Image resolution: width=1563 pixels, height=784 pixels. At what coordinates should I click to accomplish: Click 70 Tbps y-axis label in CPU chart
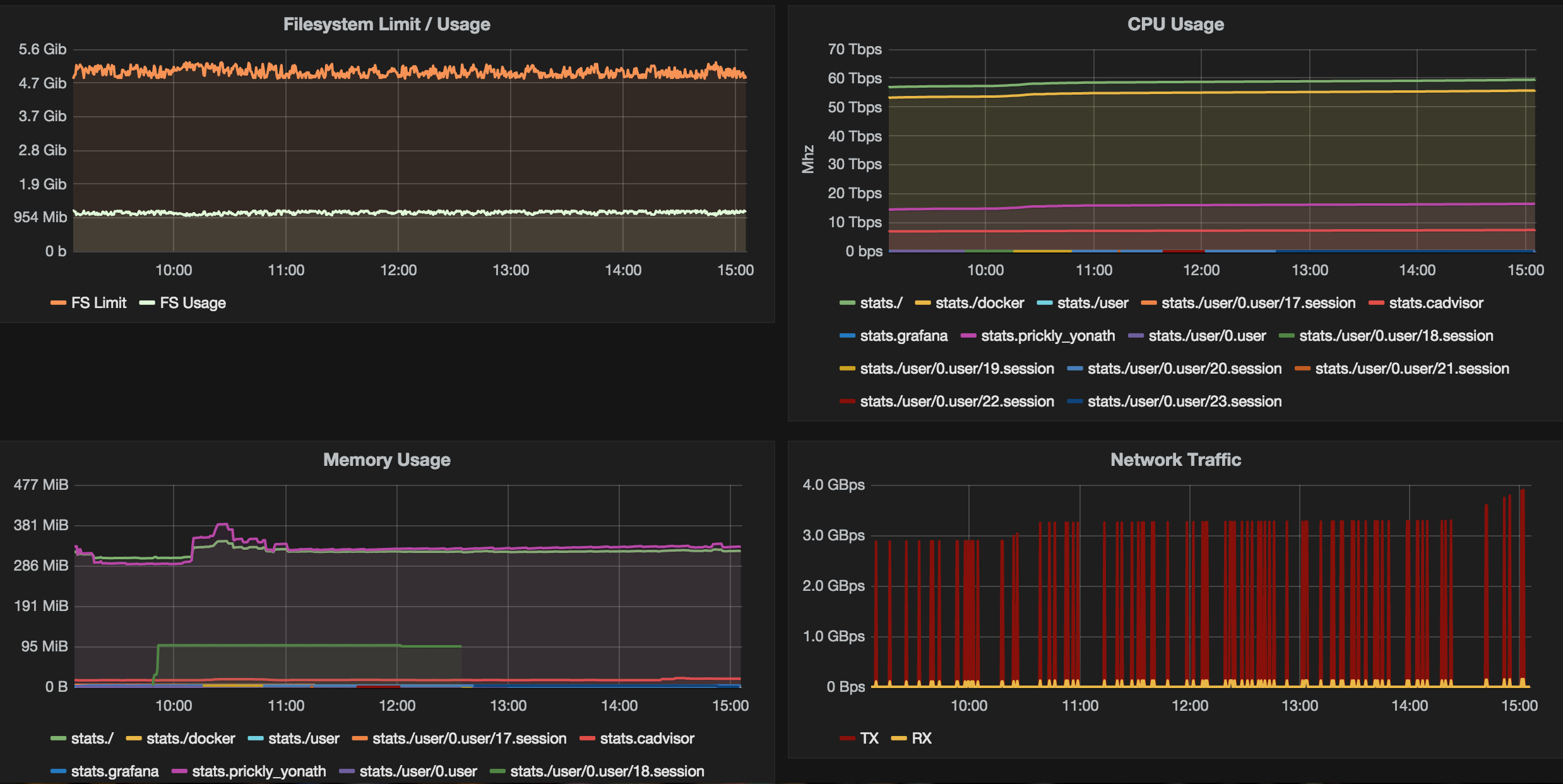click(x=855, y=49)
